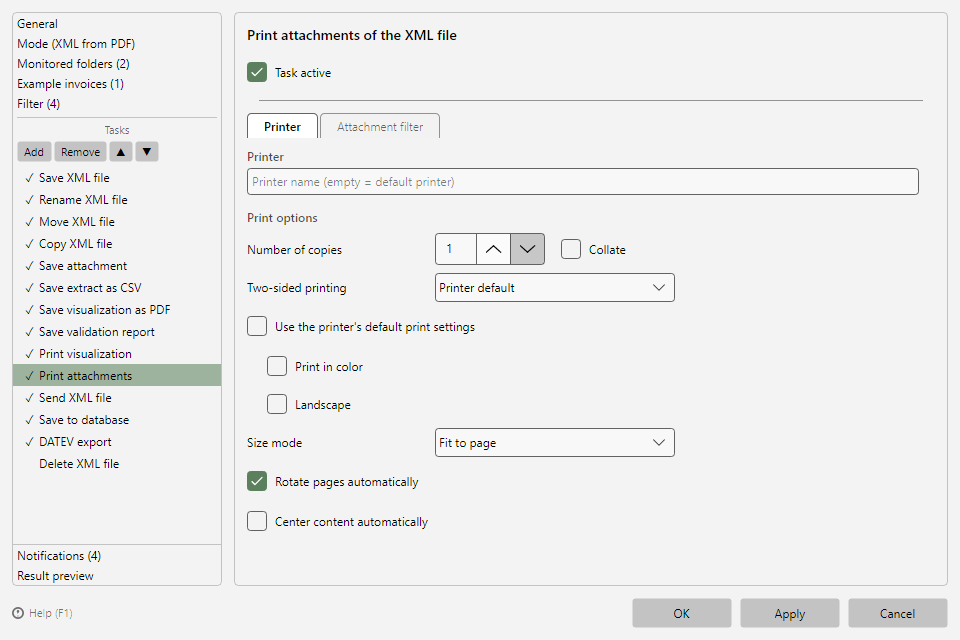Open Example invoices (1) section

pos(70,84)
